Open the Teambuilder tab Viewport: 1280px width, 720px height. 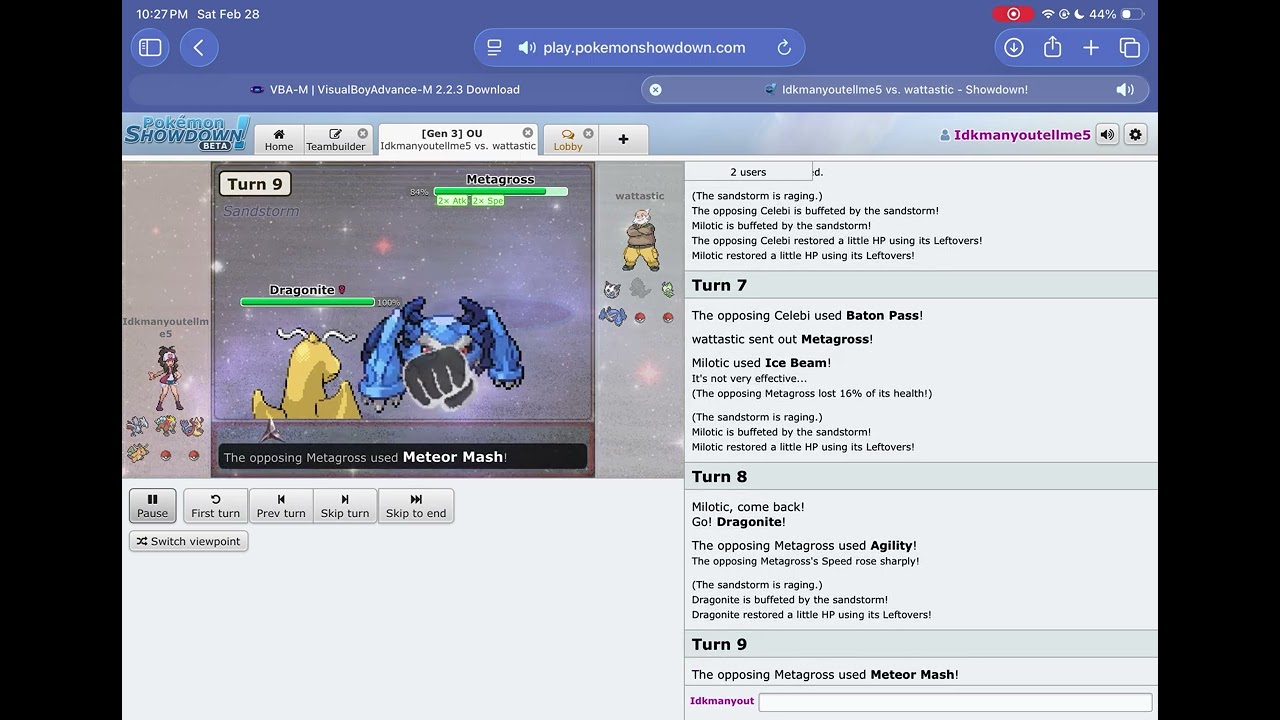(x=336, y=140)
